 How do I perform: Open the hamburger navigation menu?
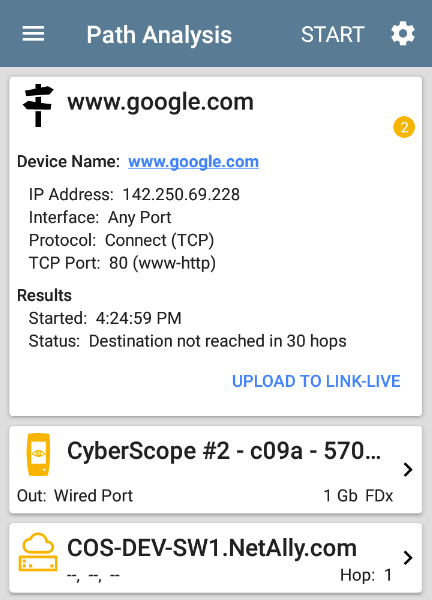pos(33,34)
